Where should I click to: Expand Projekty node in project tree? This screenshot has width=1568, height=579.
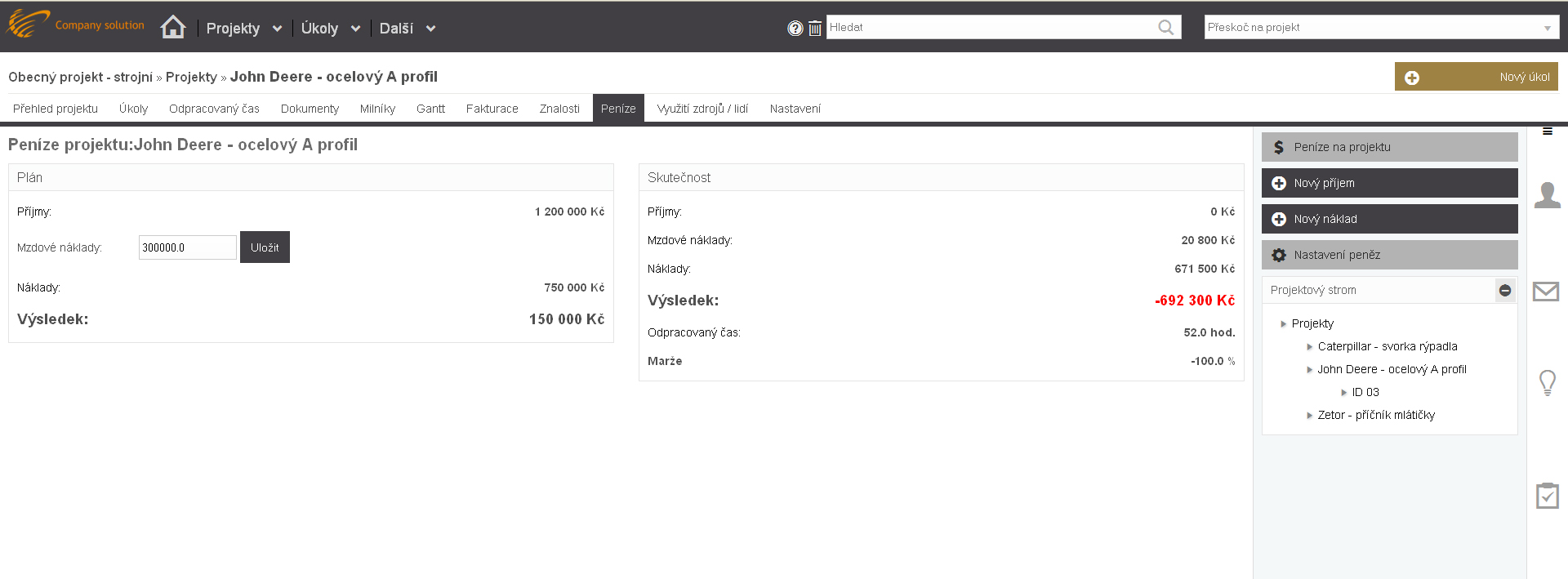point(1284,324)
